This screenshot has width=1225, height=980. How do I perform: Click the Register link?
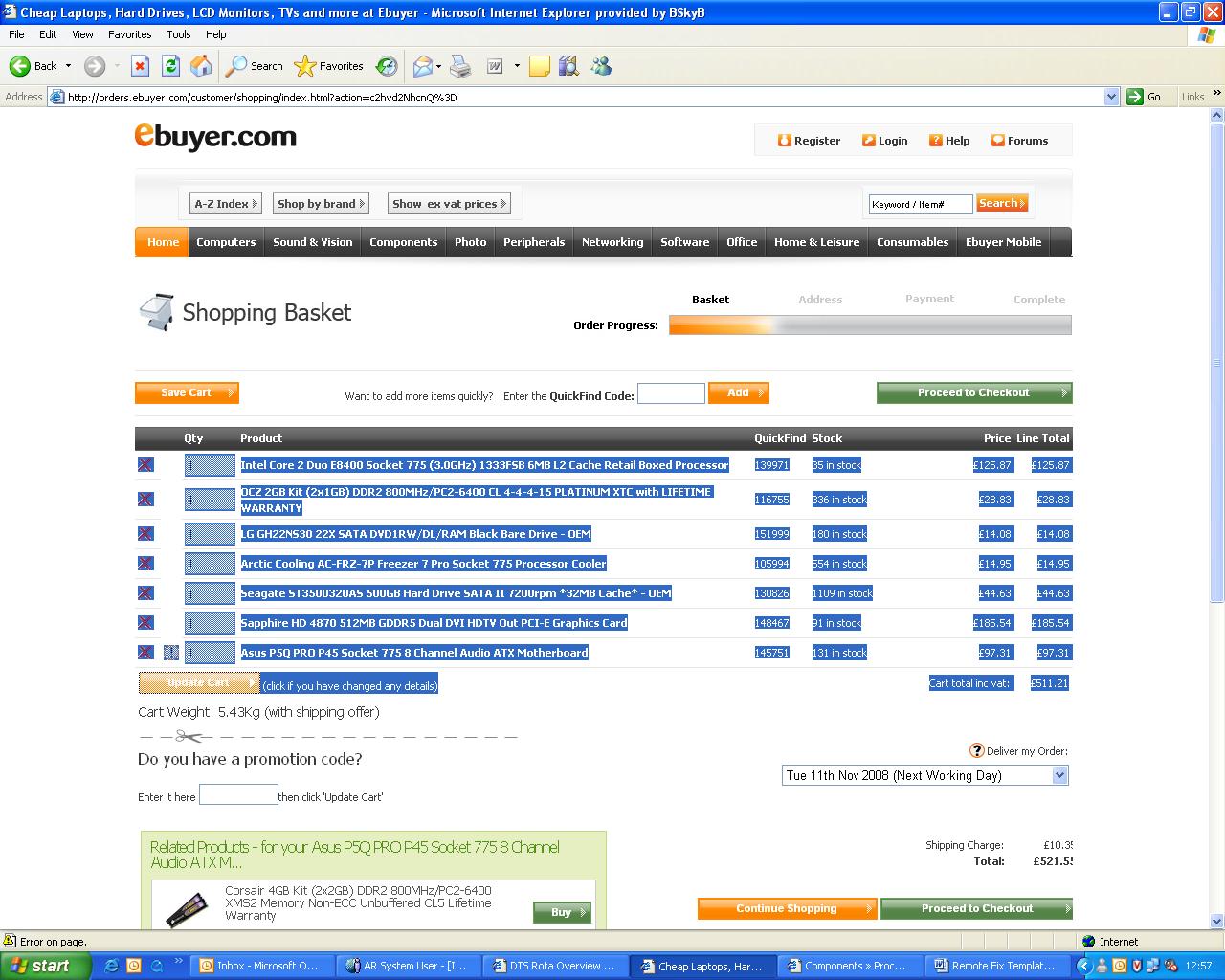coord(809,141)
